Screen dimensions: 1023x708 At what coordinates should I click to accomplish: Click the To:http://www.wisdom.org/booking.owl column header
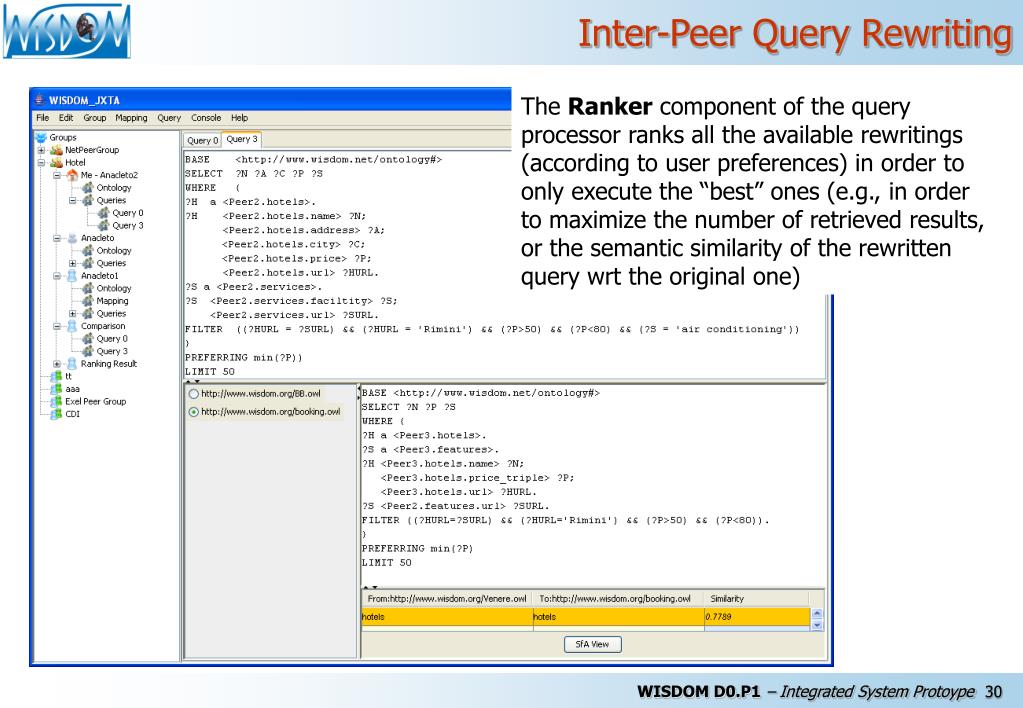coord(618,598)
